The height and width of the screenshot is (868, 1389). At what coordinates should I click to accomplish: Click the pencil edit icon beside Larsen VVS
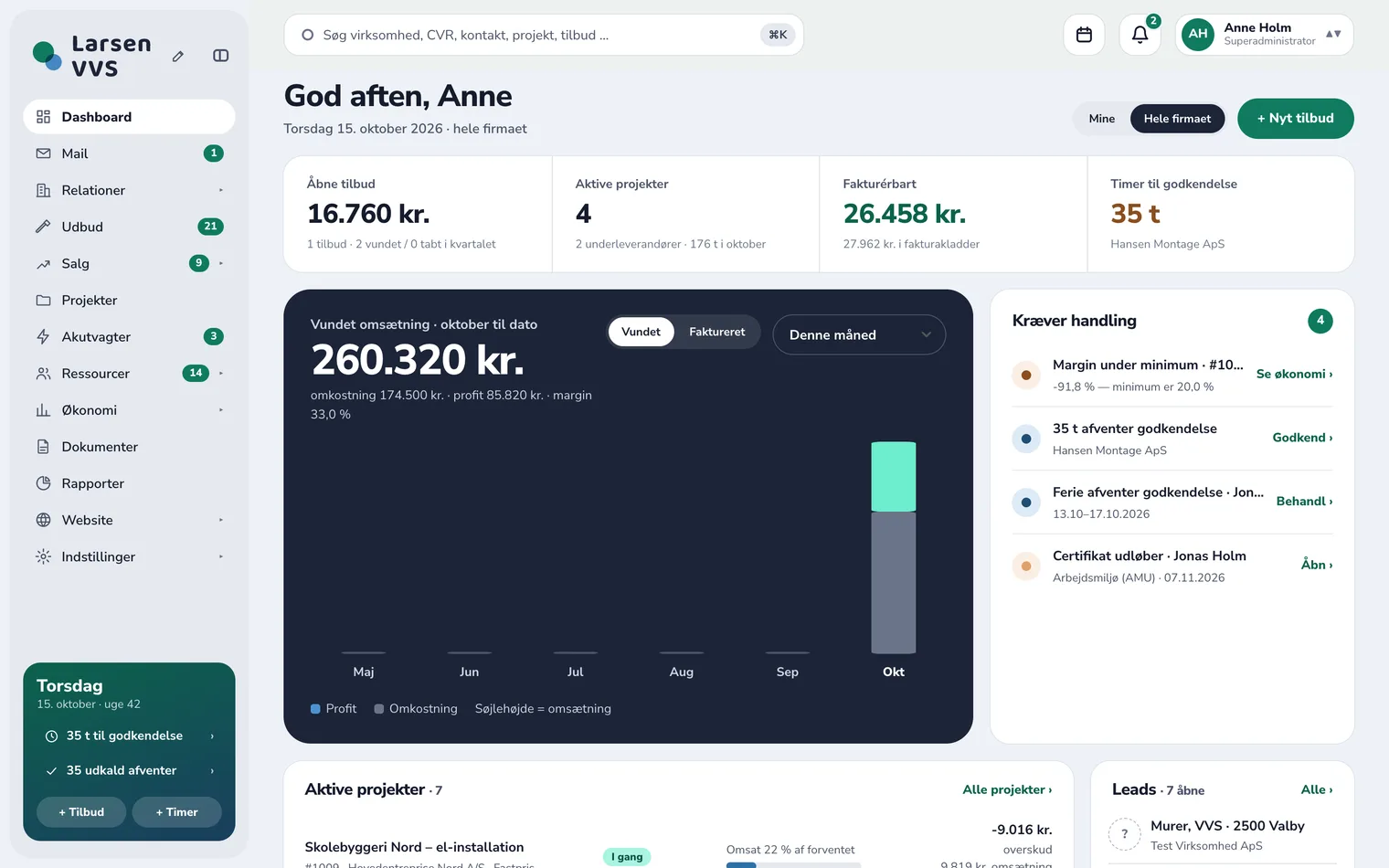[178, 56]
